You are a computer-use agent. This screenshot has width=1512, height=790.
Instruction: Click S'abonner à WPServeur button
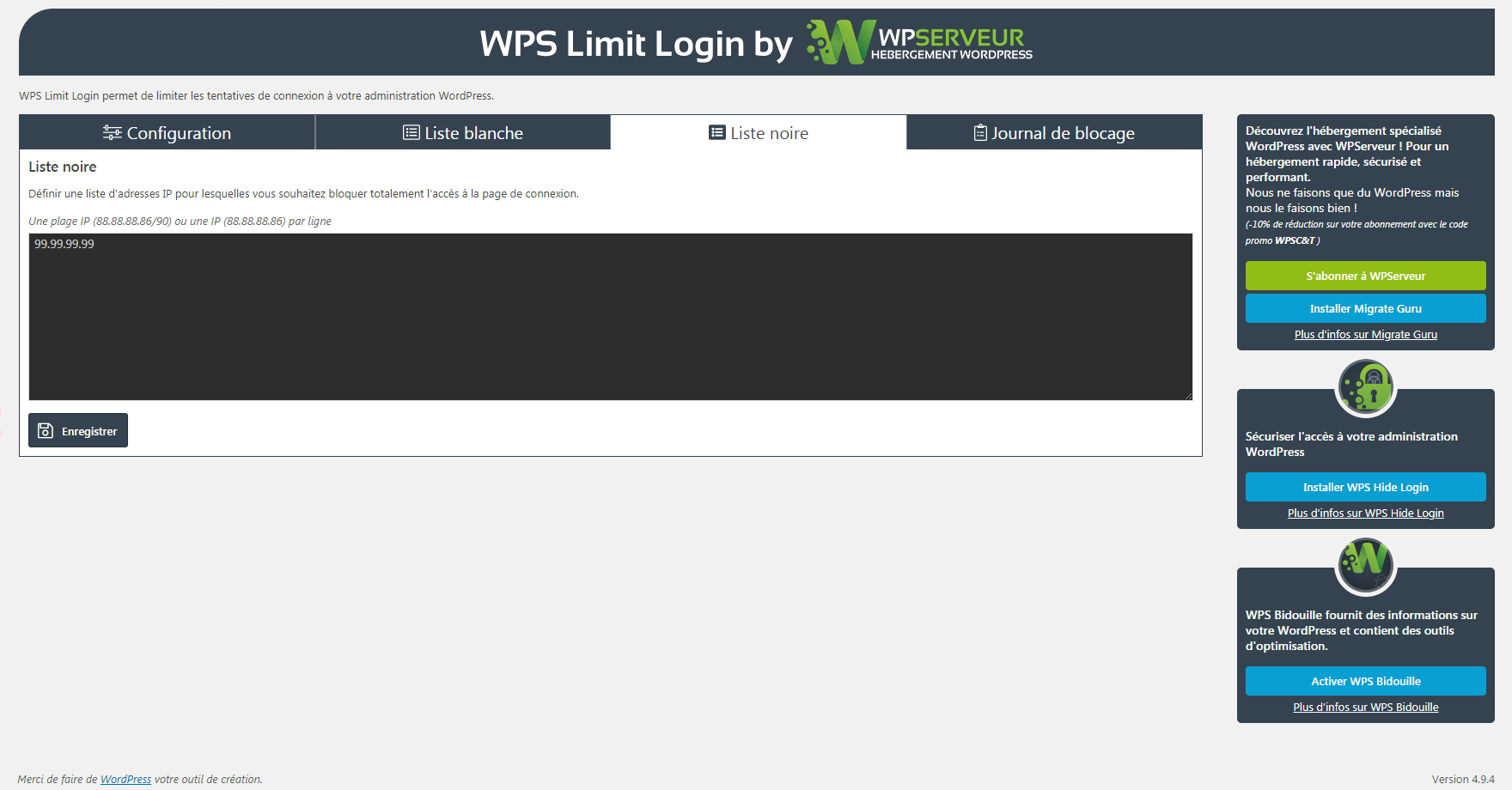pos(1366,276)
